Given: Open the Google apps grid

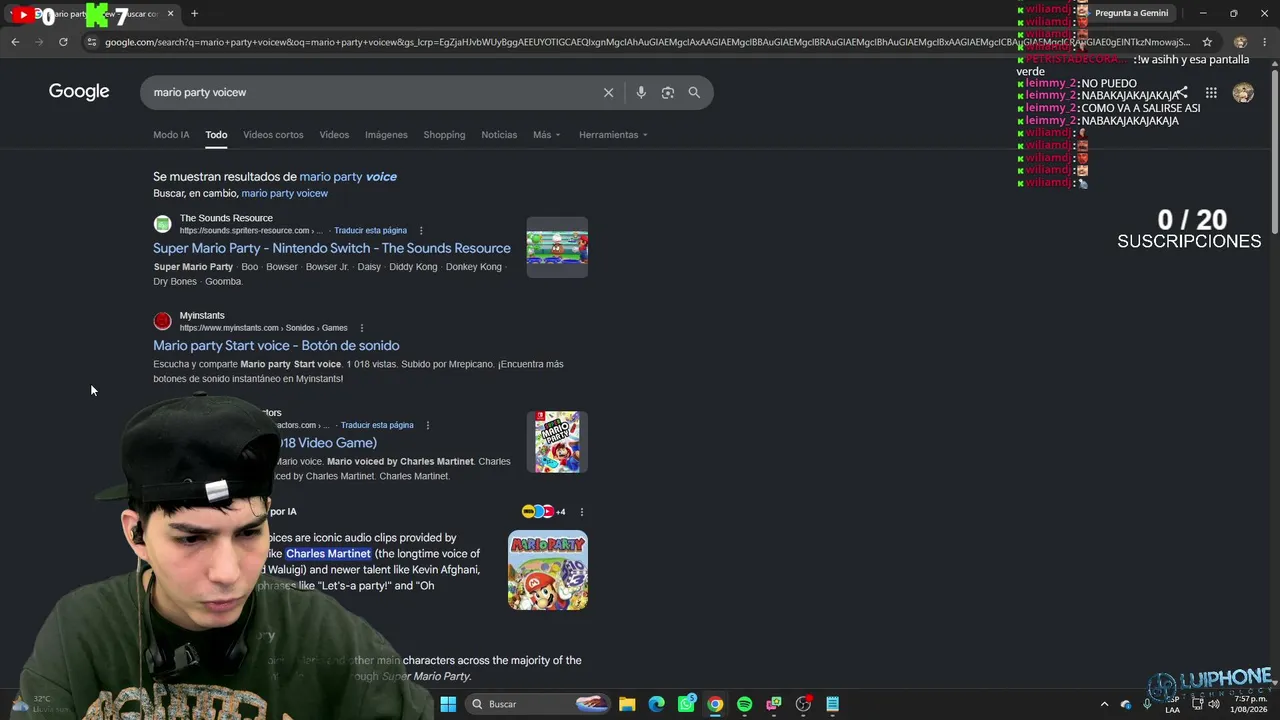Looking at the screenshot, I should pos(1211,93).
